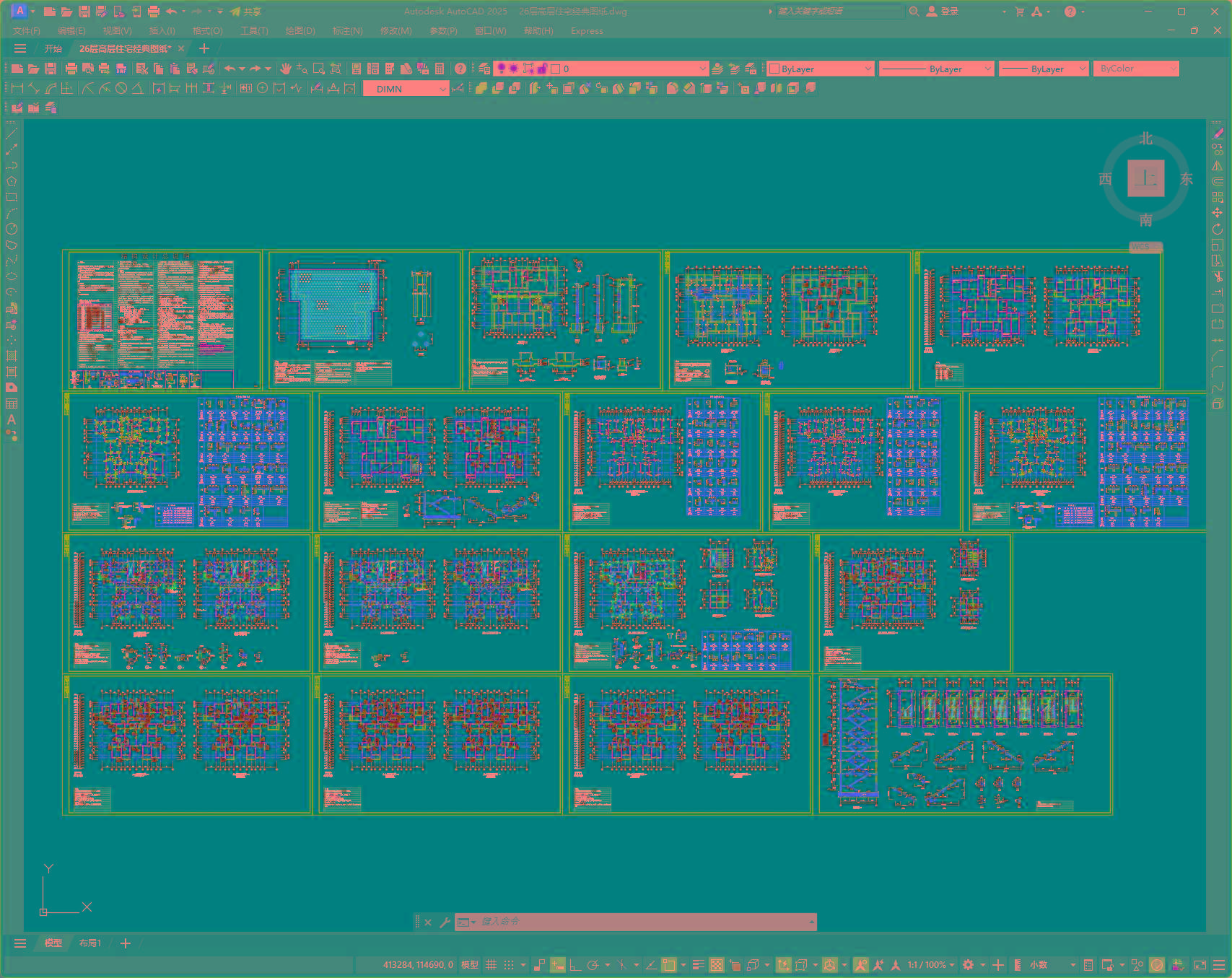Image resolution: width=1232 pixels, height=978 pixels.
Task: Open the Layer Properties Manager icon
Action: pyautogui.click(x=484, y=69)
